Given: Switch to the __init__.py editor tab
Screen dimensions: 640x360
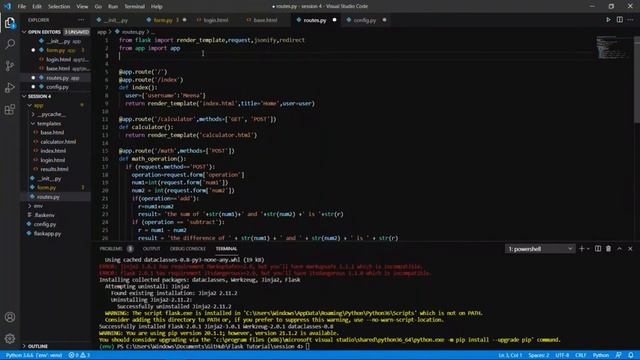Looking at the screenshot, I should [116, 20].
